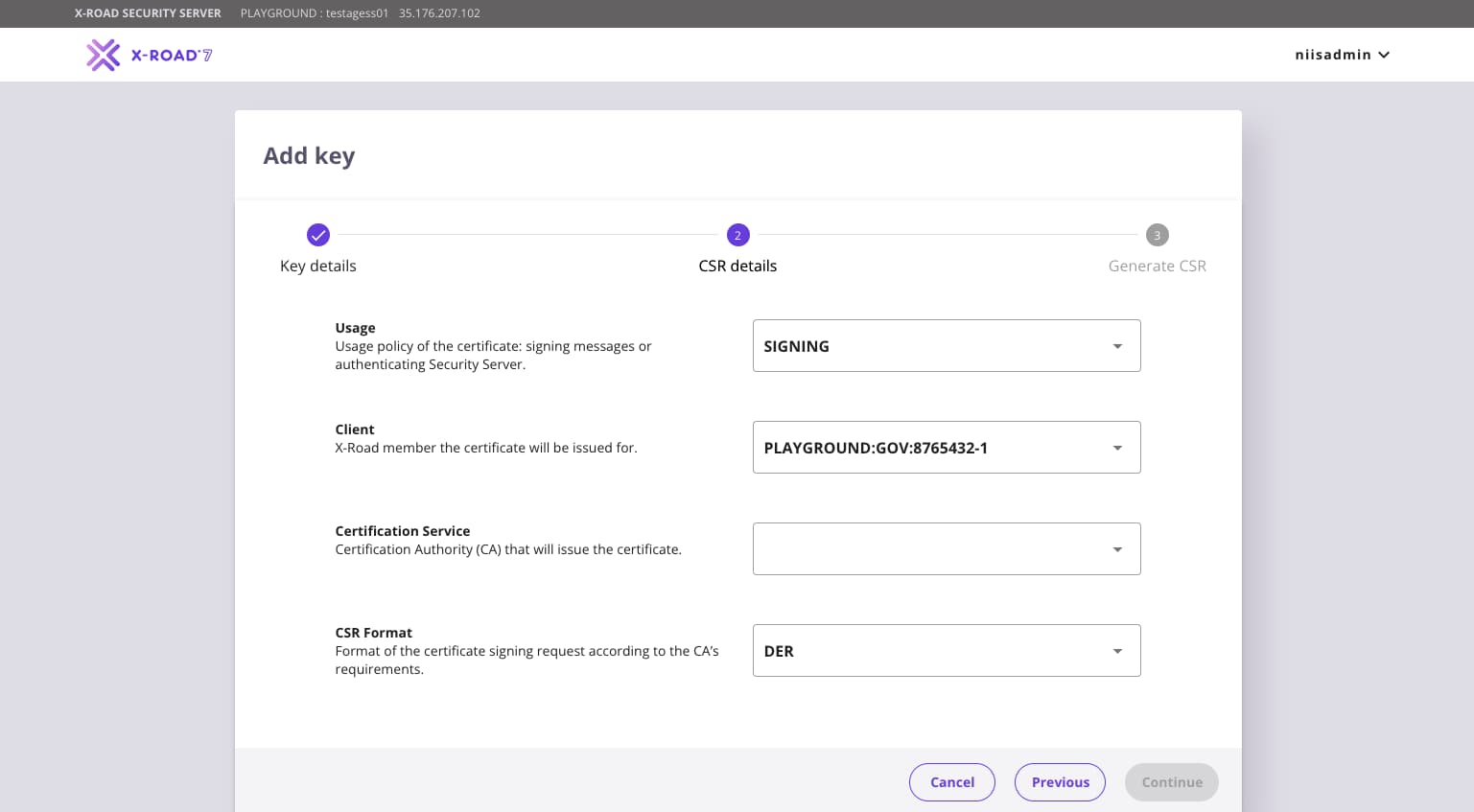This screenshot has height=812, width=1474.
Task: Click the Continue button
Action: 1171,782
